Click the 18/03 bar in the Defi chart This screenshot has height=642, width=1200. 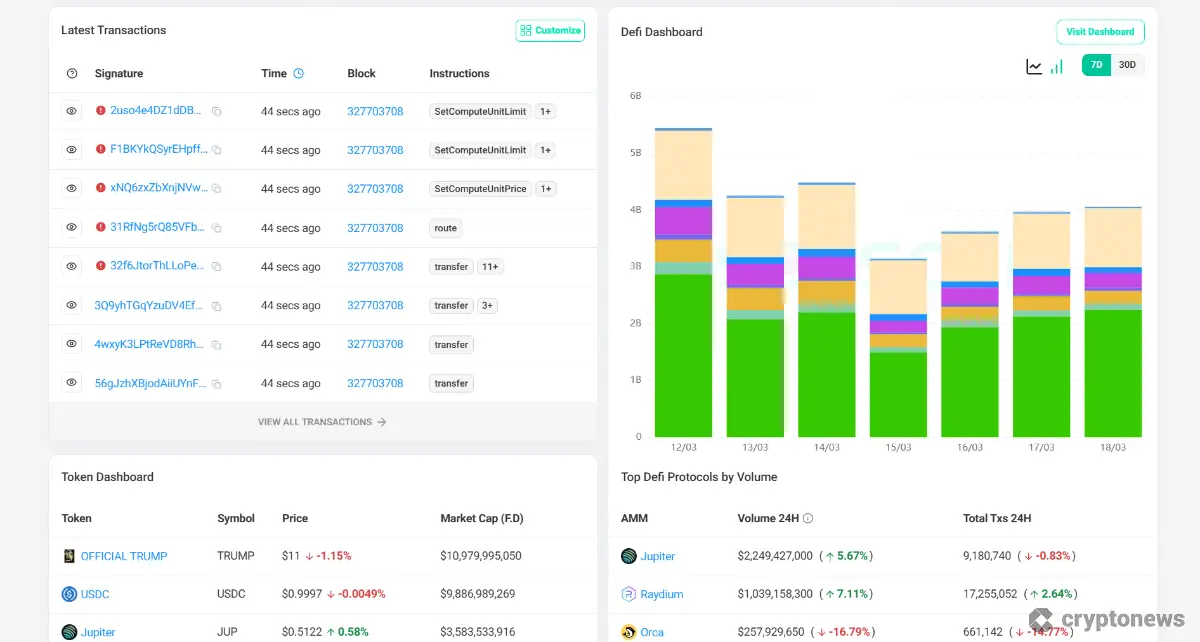coord(1113,322)
